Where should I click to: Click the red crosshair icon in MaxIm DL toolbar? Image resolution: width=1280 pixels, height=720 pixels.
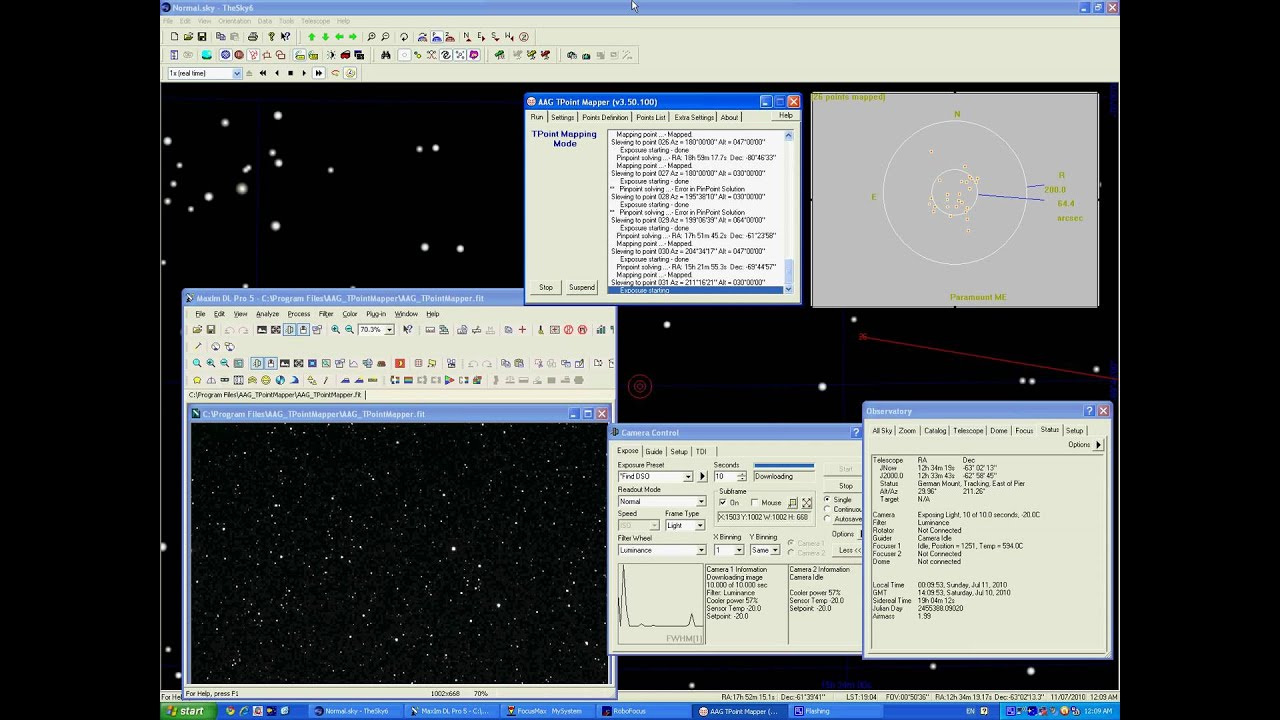522,330
